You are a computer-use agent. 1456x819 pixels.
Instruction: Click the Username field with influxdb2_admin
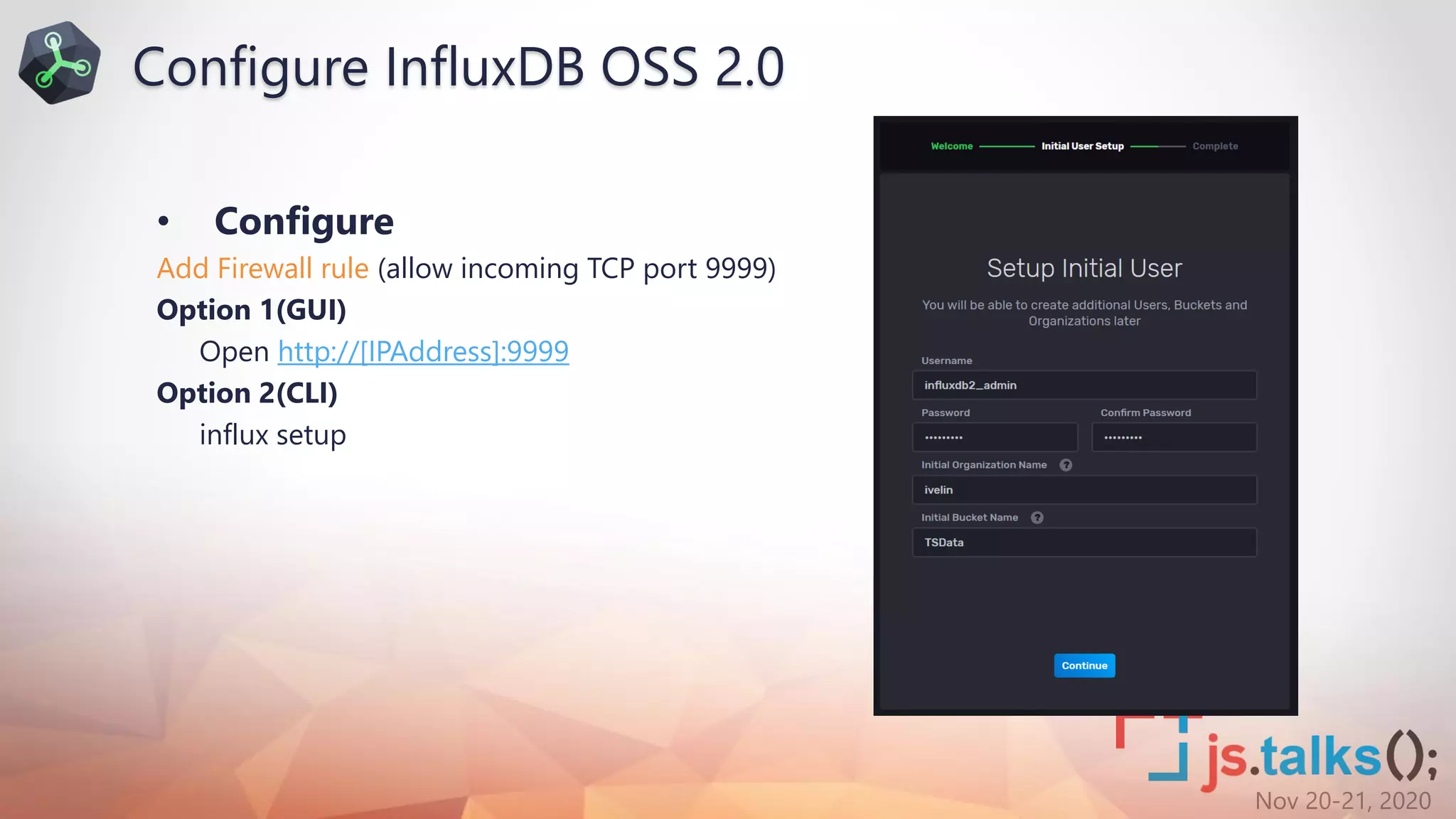(x=1084, y=385)
